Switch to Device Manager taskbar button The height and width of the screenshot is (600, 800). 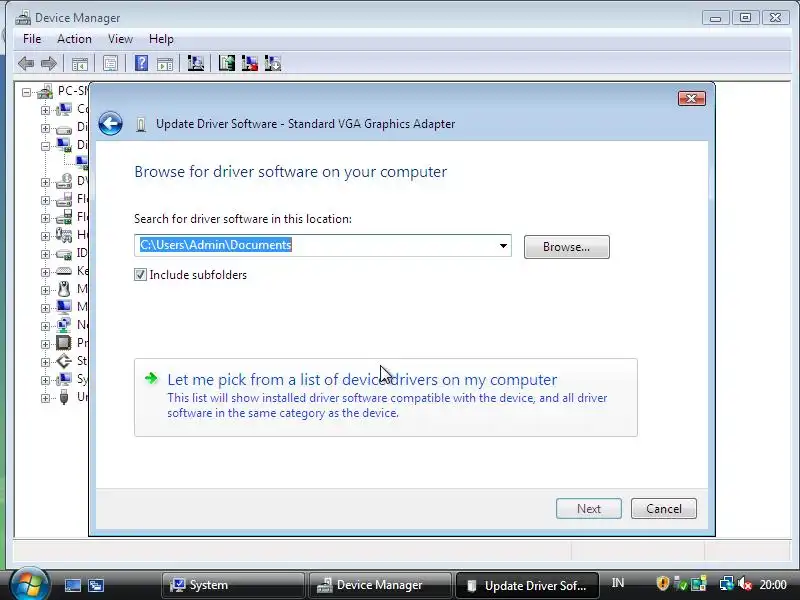pyautogui.click(x=380, y=585)
